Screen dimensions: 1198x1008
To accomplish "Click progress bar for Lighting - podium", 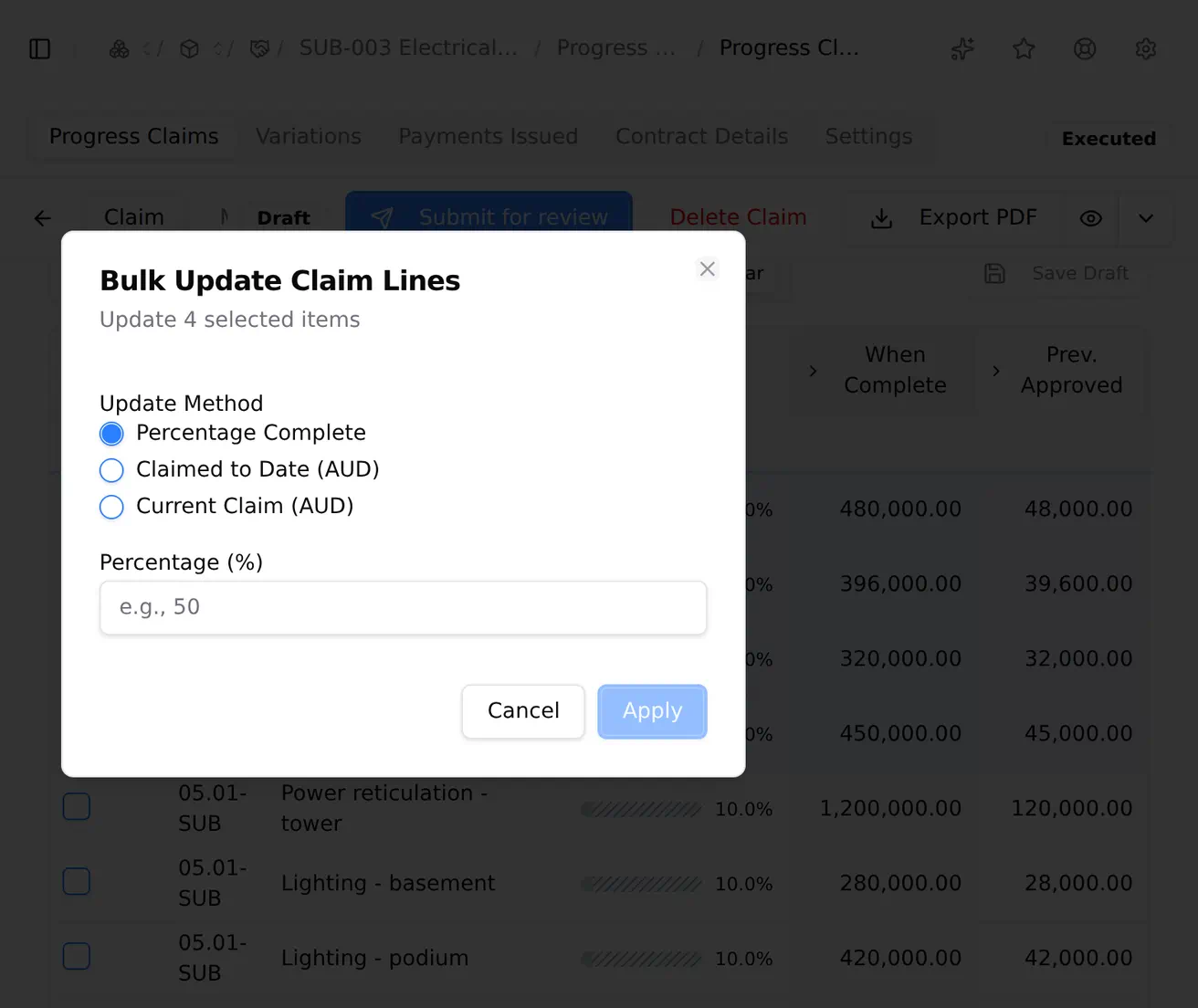I will click(x=641, y=960).
